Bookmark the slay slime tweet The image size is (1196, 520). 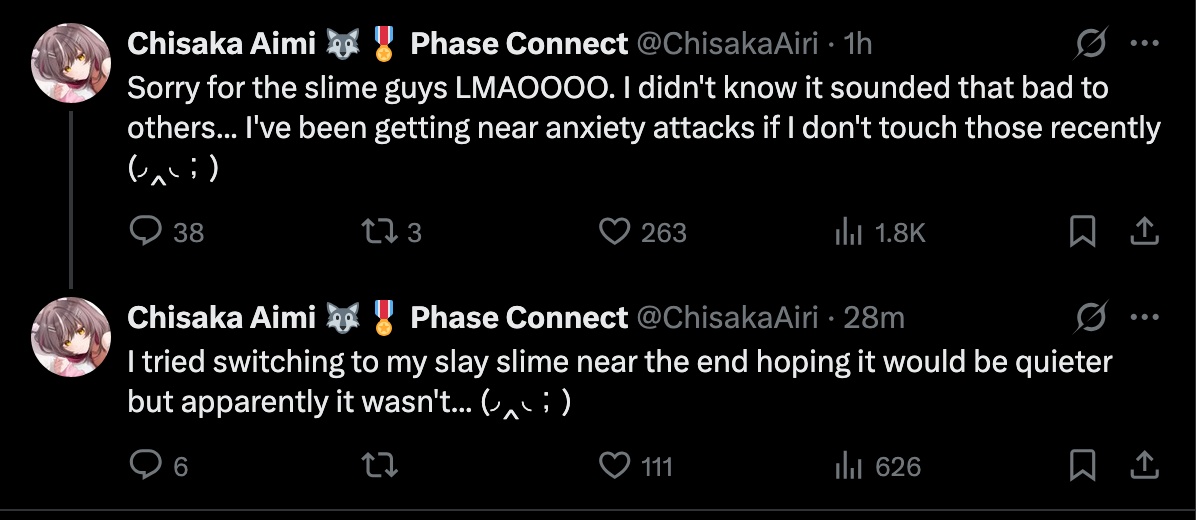pos(1082,465)
